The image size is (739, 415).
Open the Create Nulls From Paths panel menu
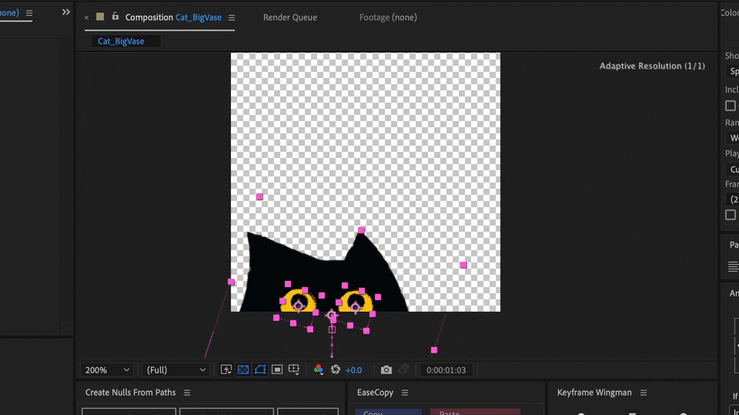click(x=187, y=393)
